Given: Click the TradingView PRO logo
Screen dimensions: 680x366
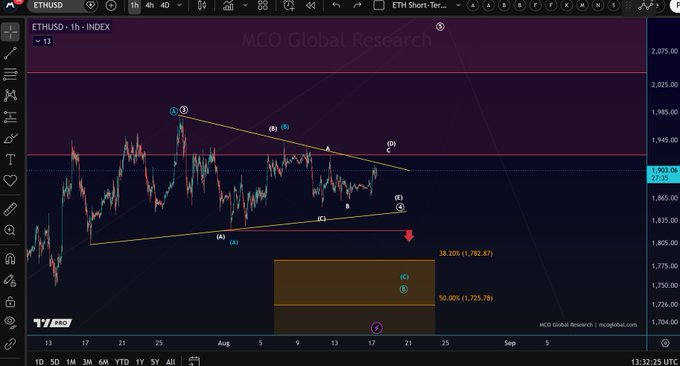Looking at the screenshot, I should coord(52,323).
